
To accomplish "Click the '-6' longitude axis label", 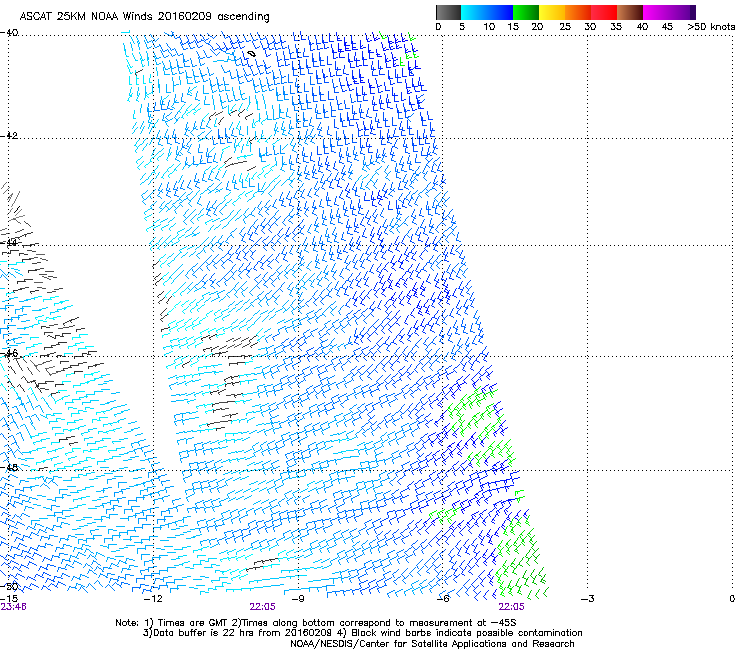I will [443, 599].
